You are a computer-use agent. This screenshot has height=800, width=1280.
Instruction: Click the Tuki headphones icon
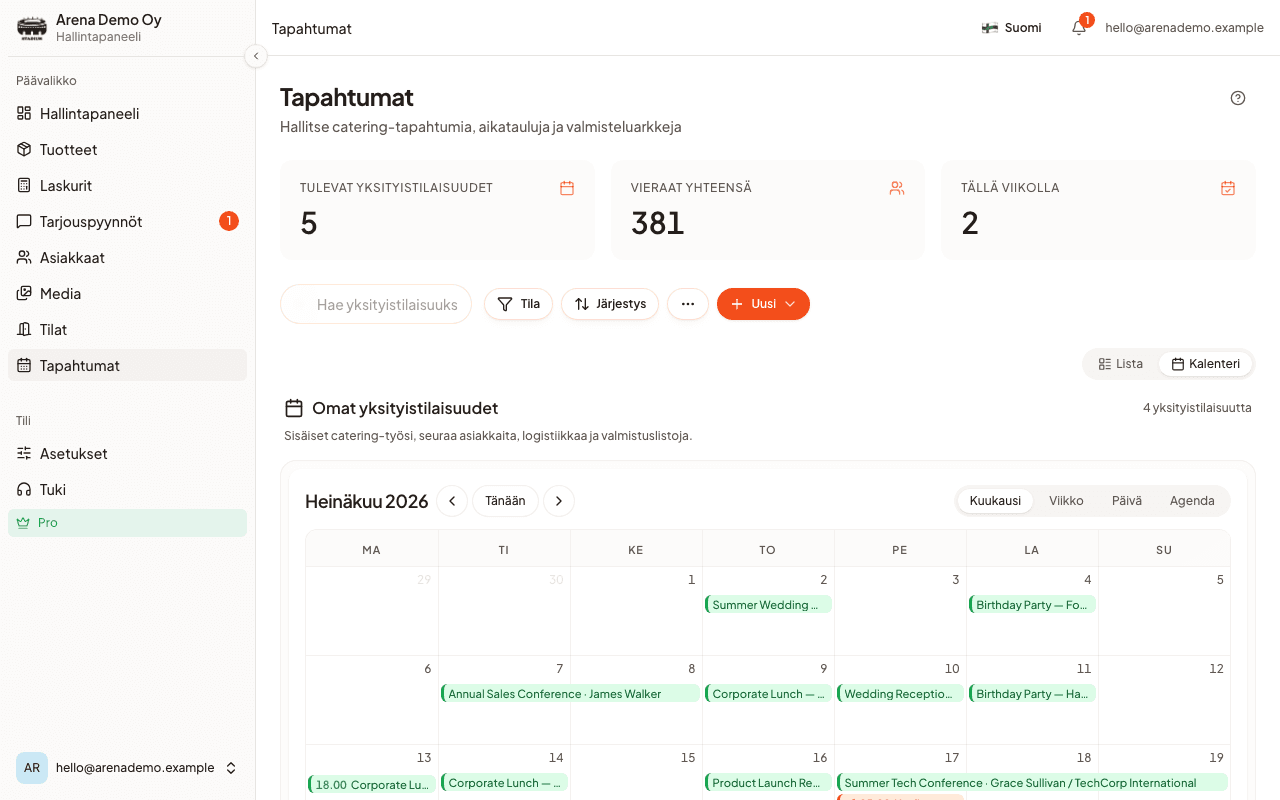[x=24, y=489]
